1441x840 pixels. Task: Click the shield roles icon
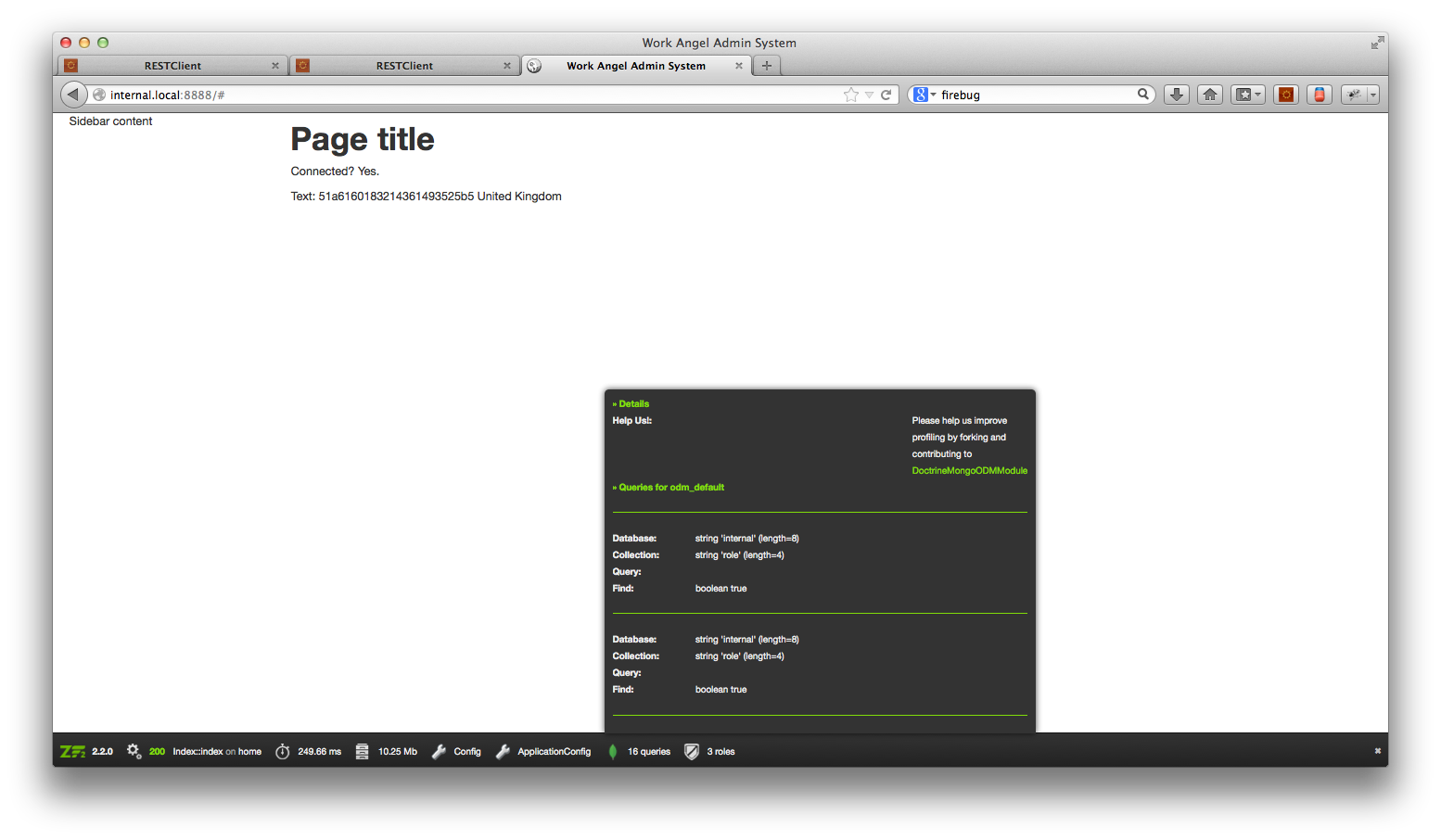pos(692,751)
